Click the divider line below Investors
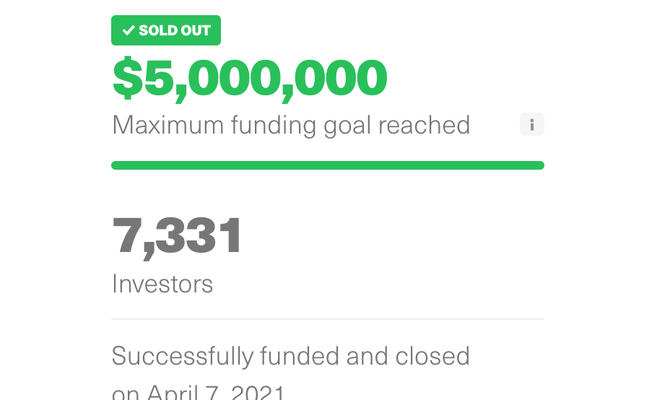 click(328, 319)
